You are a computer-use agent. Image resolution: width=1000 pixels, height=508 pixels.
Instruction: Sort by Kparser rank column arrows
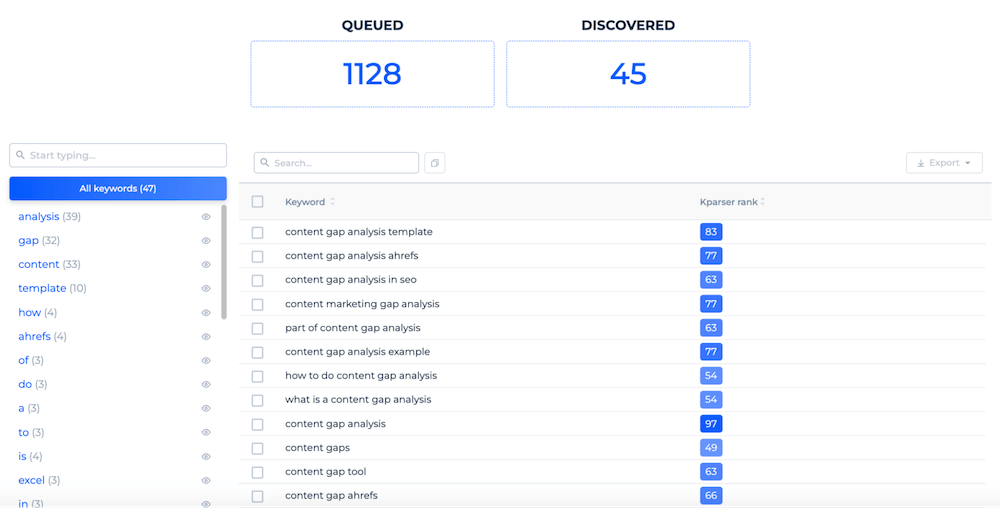[763, 202]
